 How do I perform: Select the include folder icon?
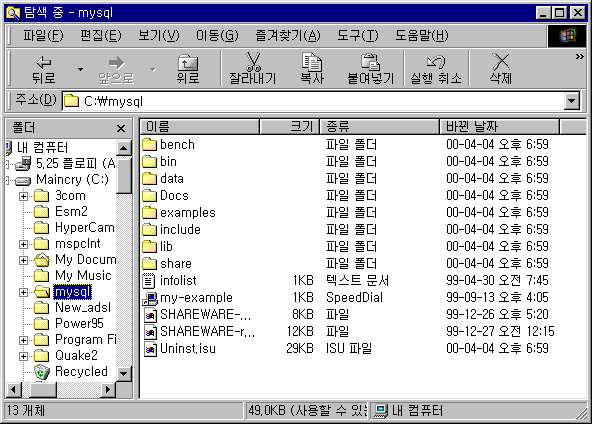coord(150,230)
